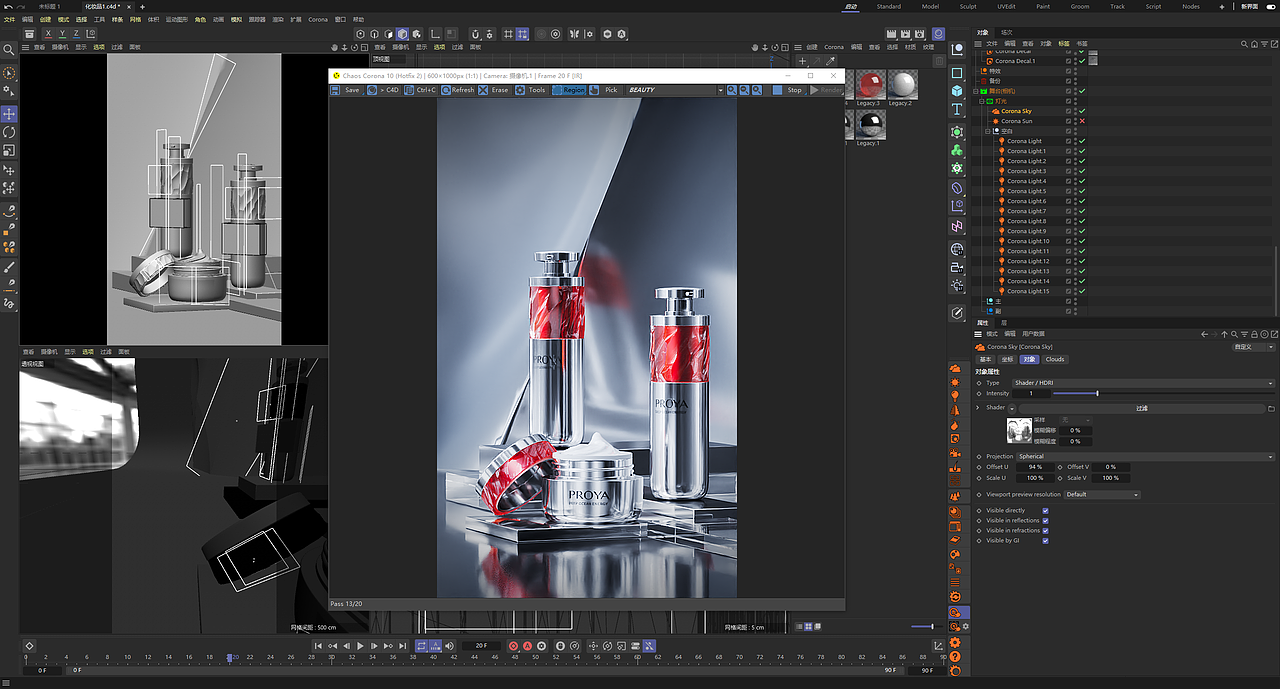The height and width of the screenshot is (689, 1280).
Task: Toggle the X axis lock
Action: coord(48,34)
